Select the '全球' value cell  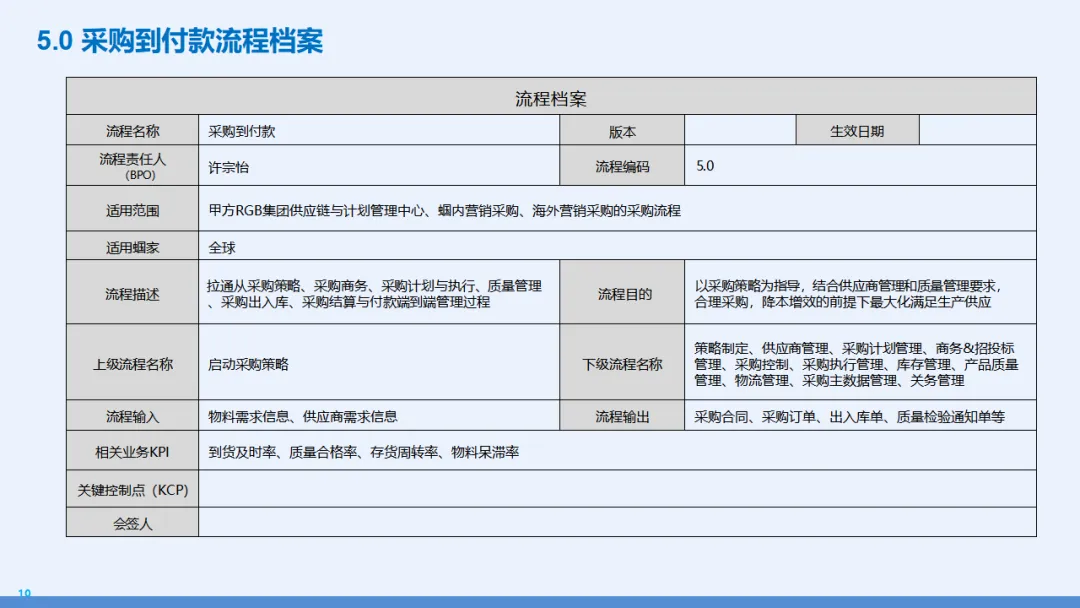pyautogui.click(x=617, y=246)
